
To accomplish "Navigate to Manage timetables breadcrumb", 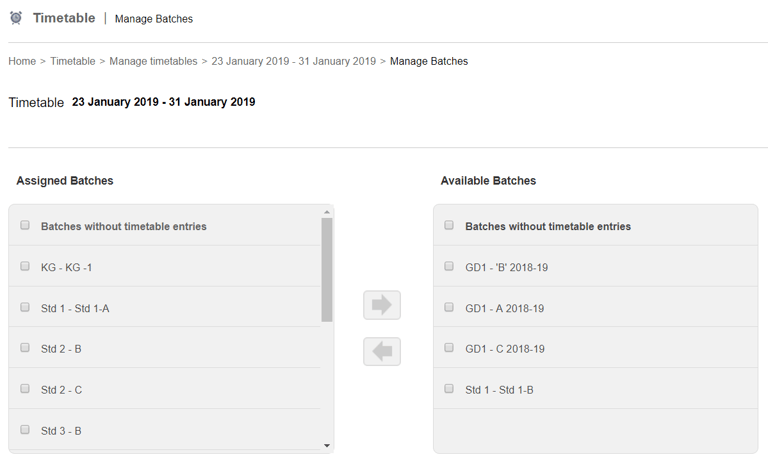I will [x=153, y=61].
